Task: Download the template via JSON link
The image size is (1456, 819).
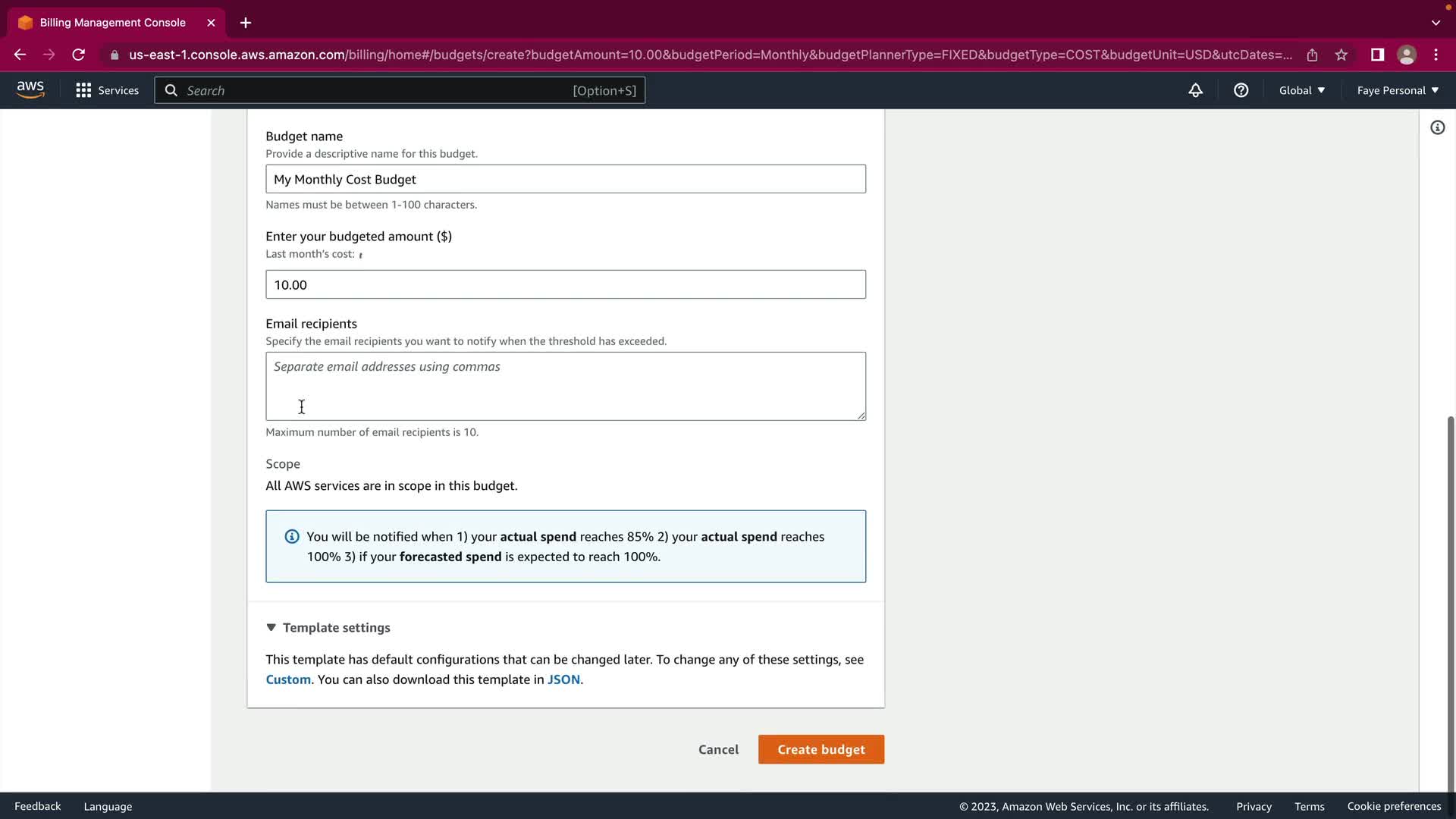Action: pos(563,679)
